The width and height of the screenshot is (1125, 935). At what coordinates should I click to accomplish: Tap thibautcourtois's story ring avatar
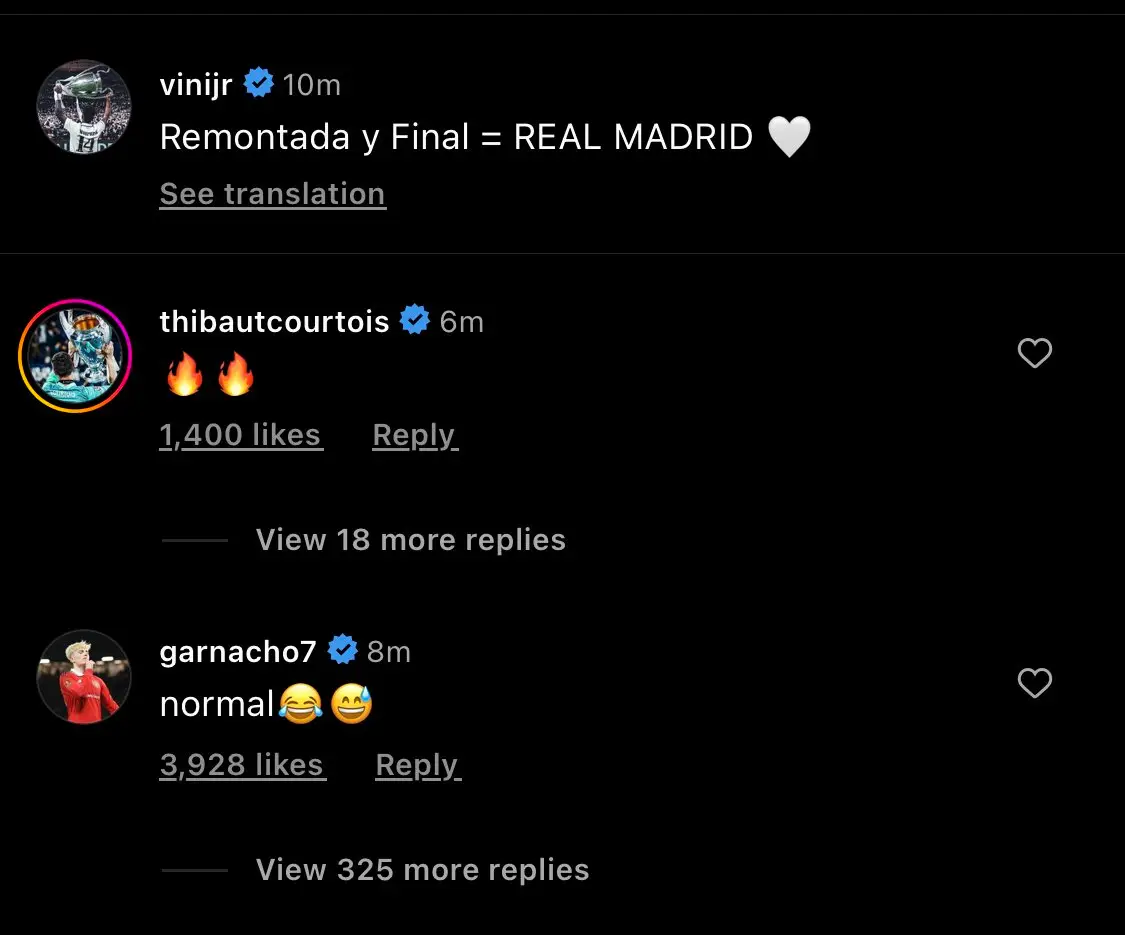point(75,356)
